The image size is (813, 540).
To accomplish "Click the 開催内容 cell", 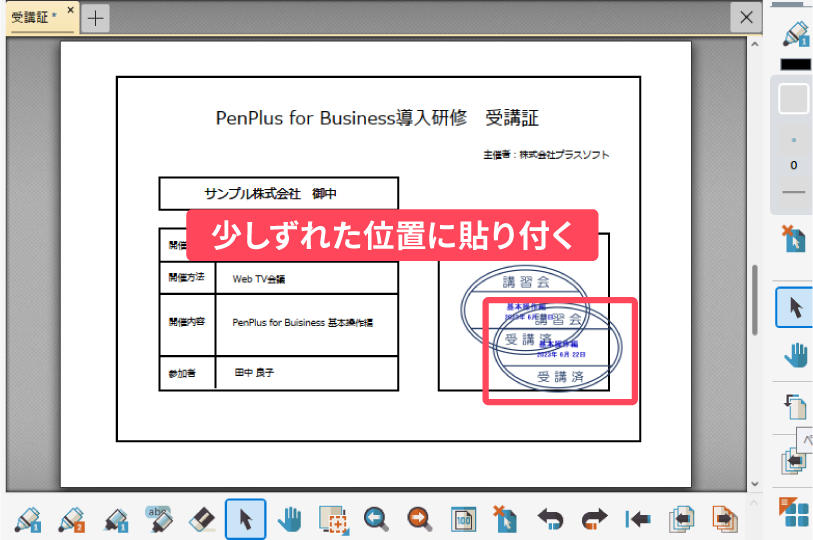I will tap(187, 323).
